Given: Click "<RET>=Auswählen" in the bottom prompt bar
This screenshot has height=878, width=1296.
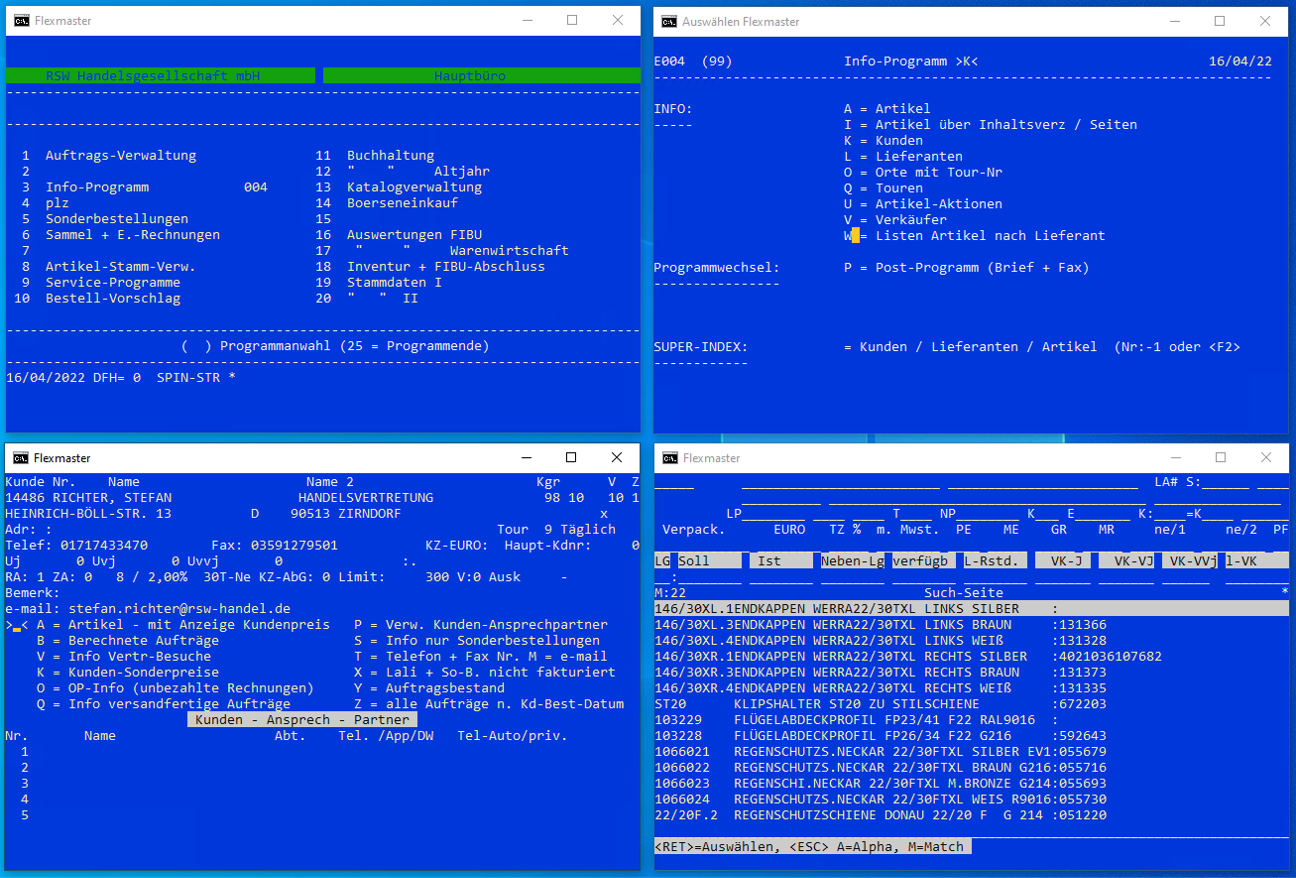Looking at the screenshot, I should pyautogui.click(x=714, y=846).
